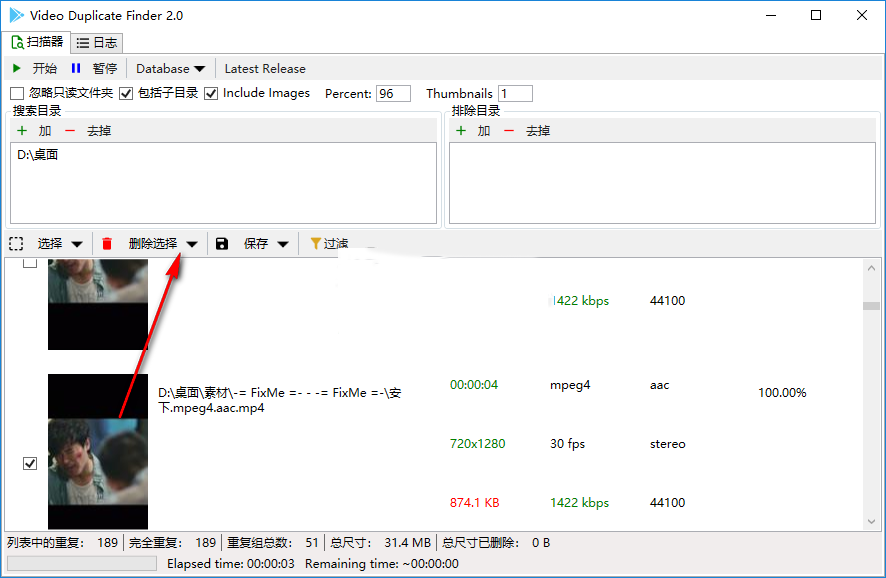Click the Percent input field showing 96
Image resolution: width=886 pixels, height=578 pixels.
coord(393,93)
